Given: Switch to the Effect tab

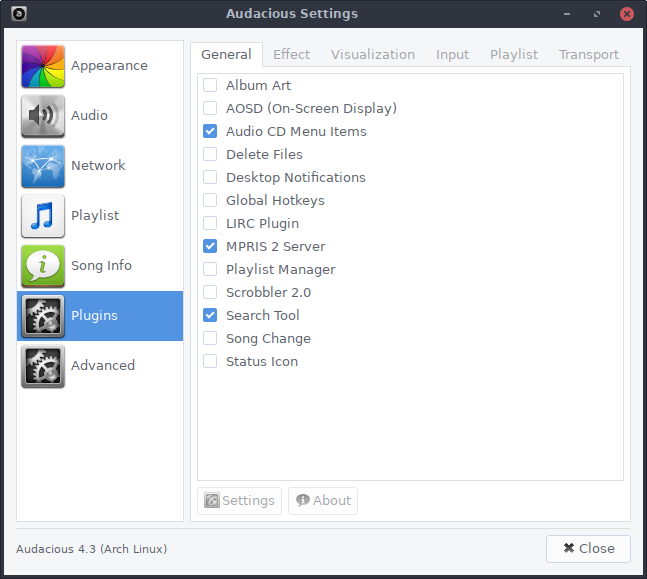Looking at the screenshot, I should [x=291, y=55].
